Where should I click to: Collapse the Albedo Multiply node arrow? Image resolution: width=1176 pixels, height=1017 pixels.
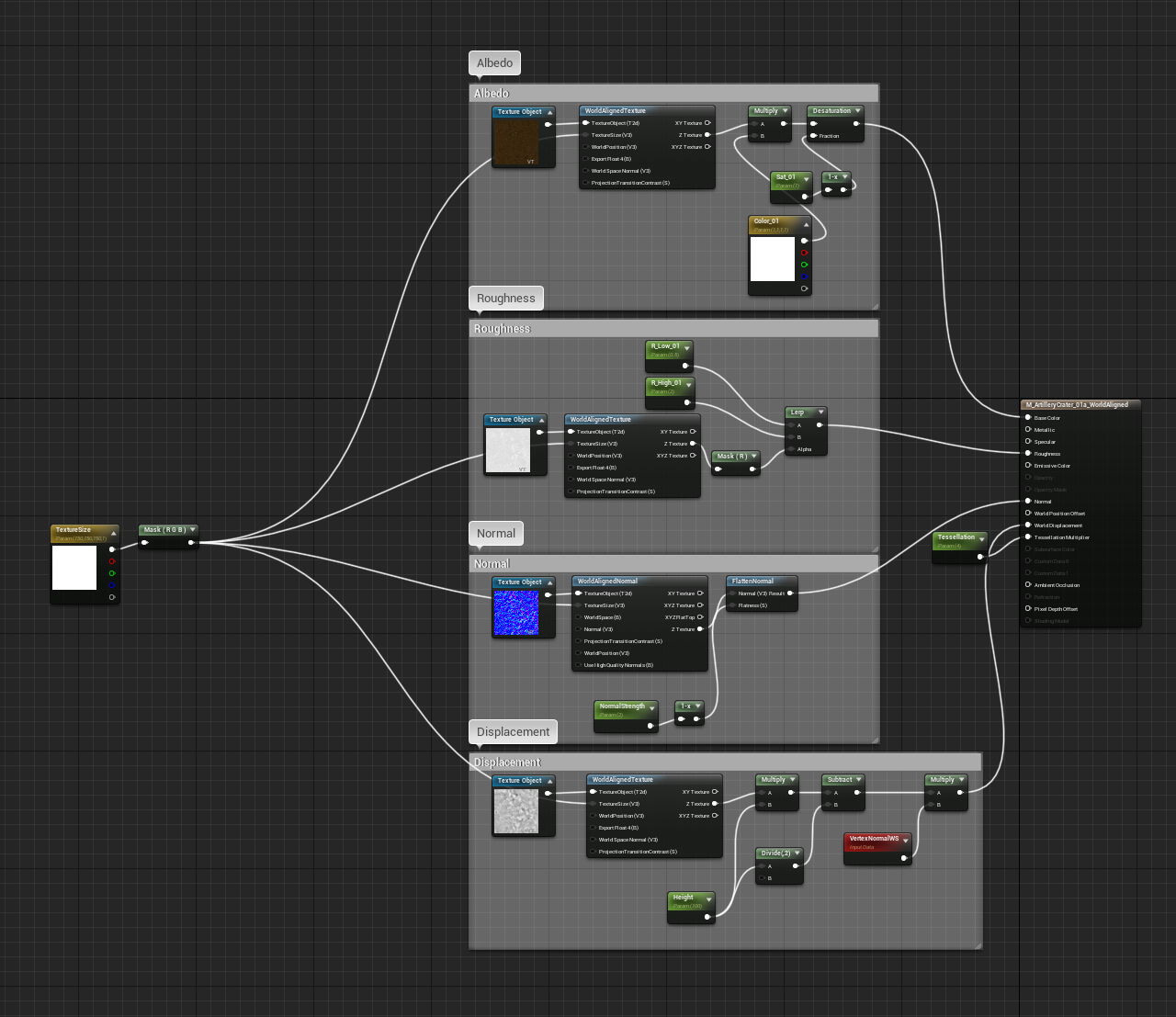coord(786,111)
